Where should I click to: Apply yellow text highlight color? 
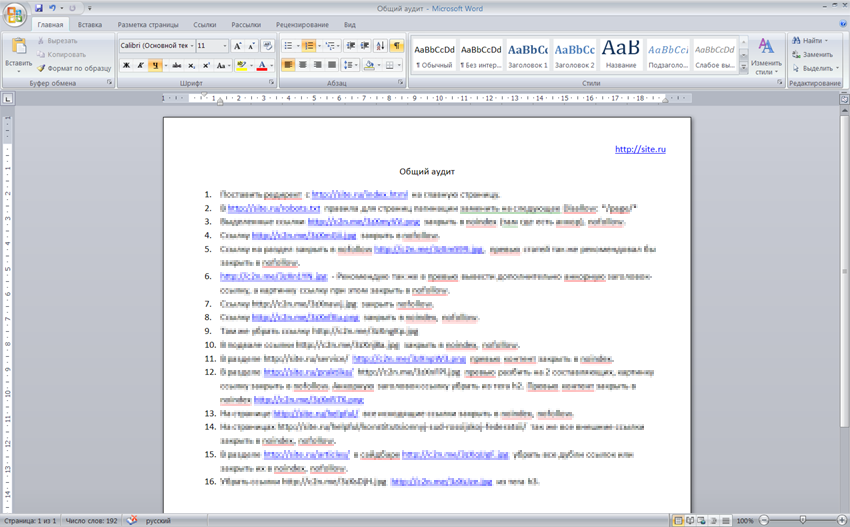242,65
